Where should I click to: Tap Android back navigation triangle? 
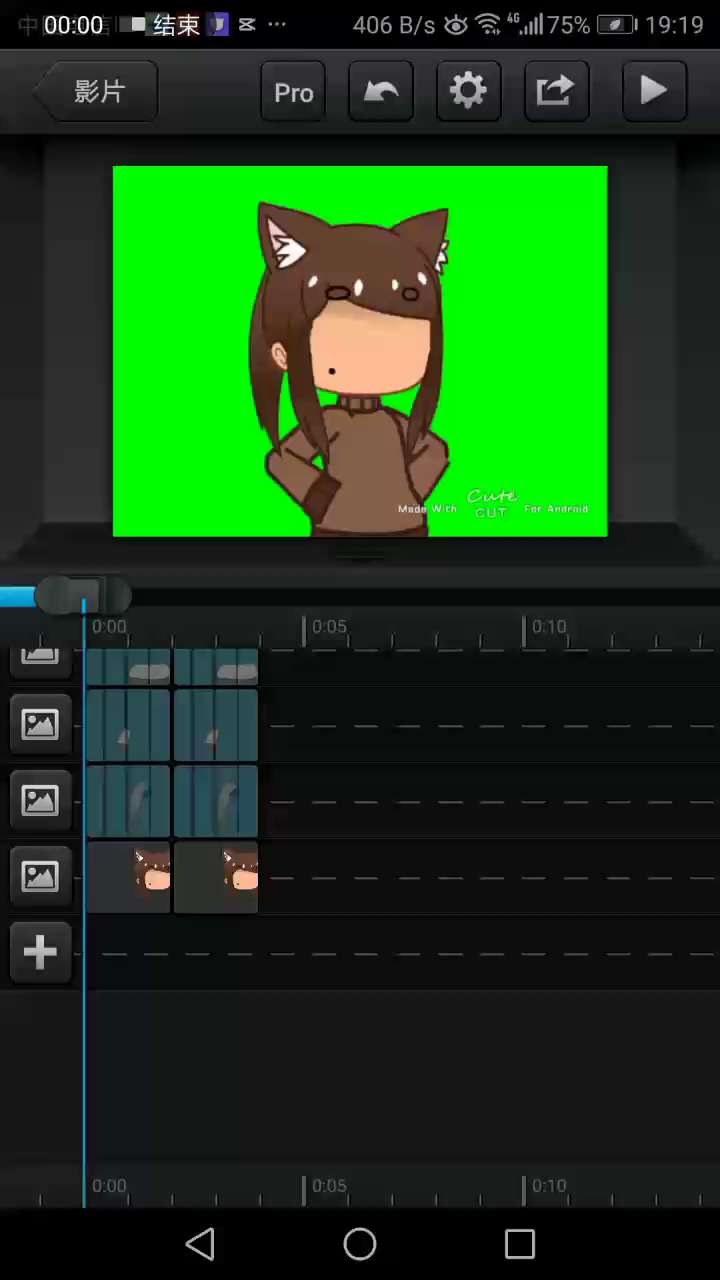(x=200, y=1244)
